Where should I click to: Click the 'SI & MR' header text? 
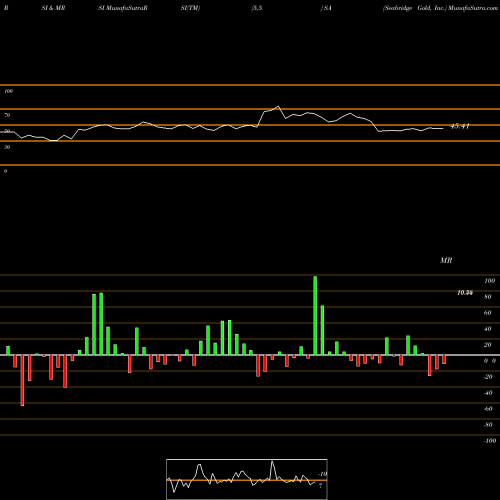[x=53, y=8]
